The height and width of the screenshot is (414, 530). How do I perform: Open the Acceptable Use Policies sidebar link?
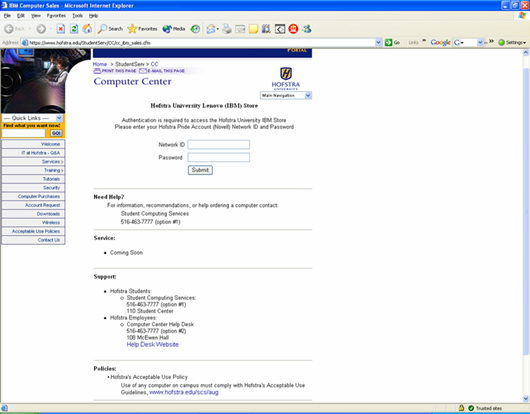(33, 232)
